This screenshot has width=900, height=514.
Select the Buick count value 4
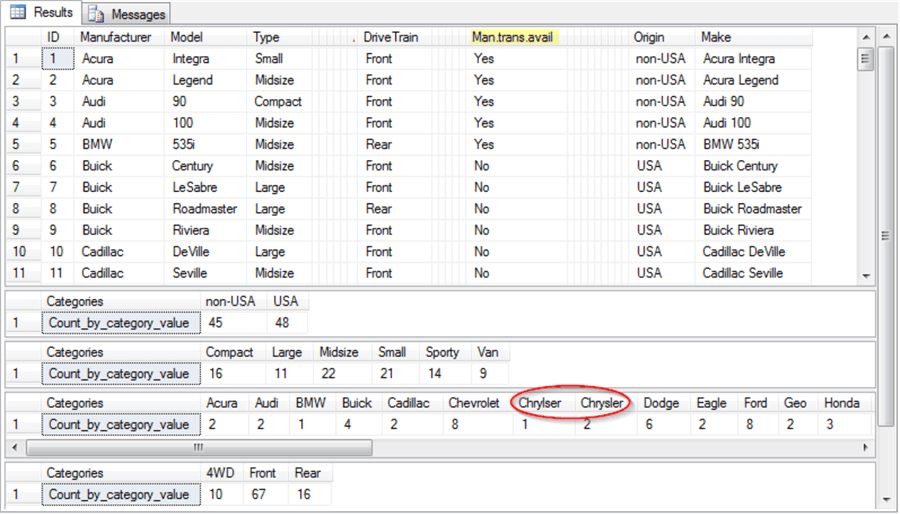(x=359, y=425)
